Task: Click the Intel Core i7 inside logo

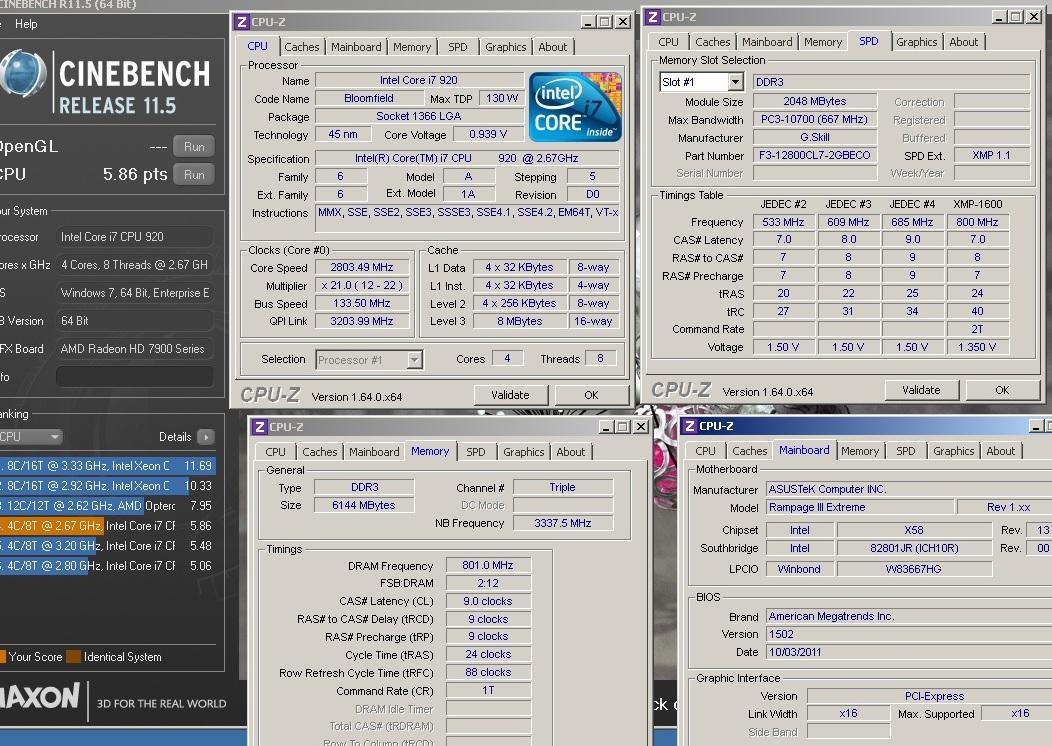Action: (x=575, y=107)
